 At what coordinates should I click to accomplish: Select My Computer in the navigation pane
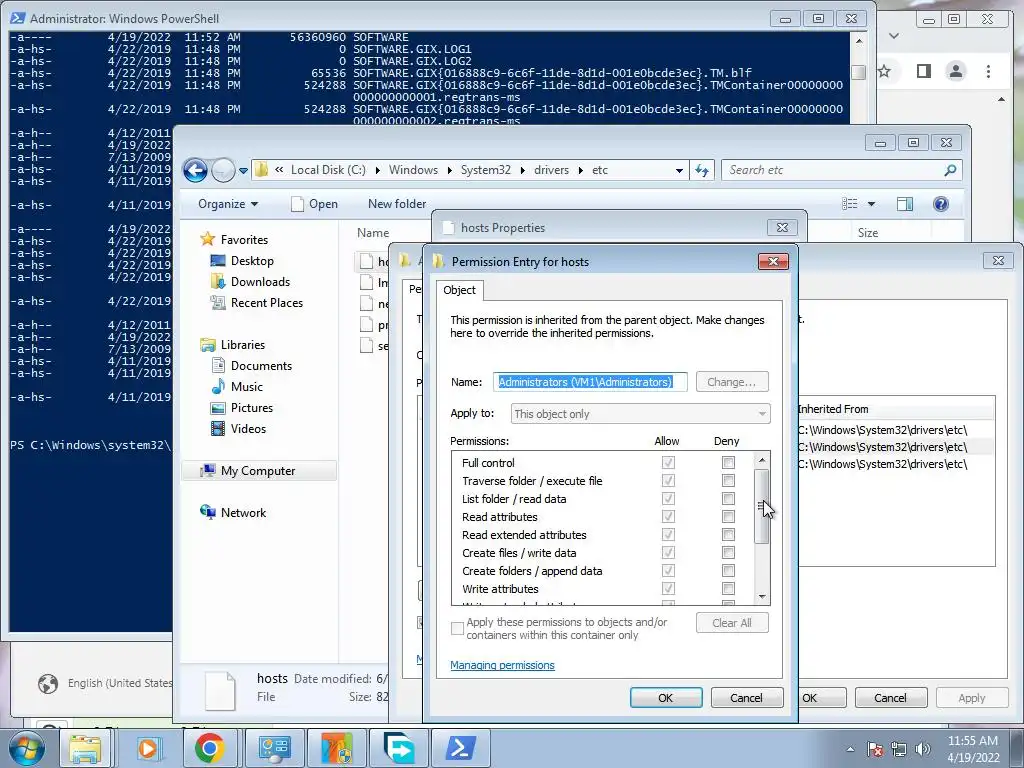(x=257, y=471)
